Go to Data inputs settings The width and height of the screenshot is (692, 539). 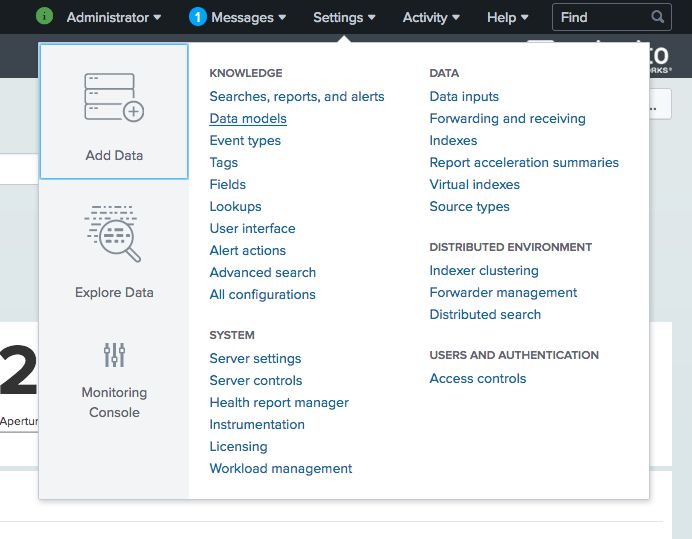click(x=464, y=97)
